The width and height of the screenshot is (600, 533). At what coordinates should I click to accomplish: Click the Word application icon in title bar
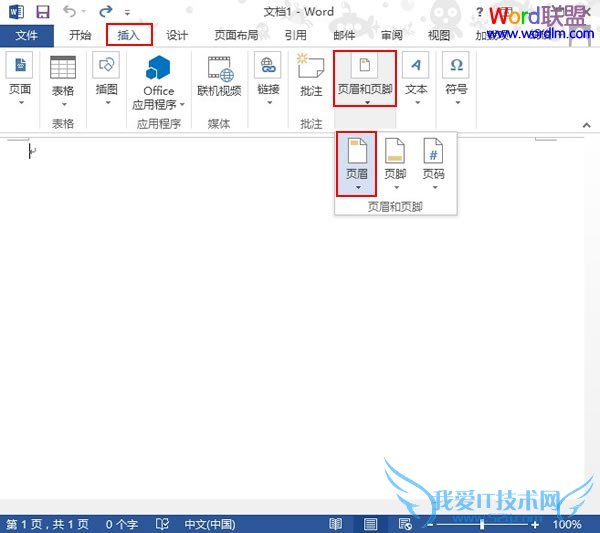pos(16,12)
